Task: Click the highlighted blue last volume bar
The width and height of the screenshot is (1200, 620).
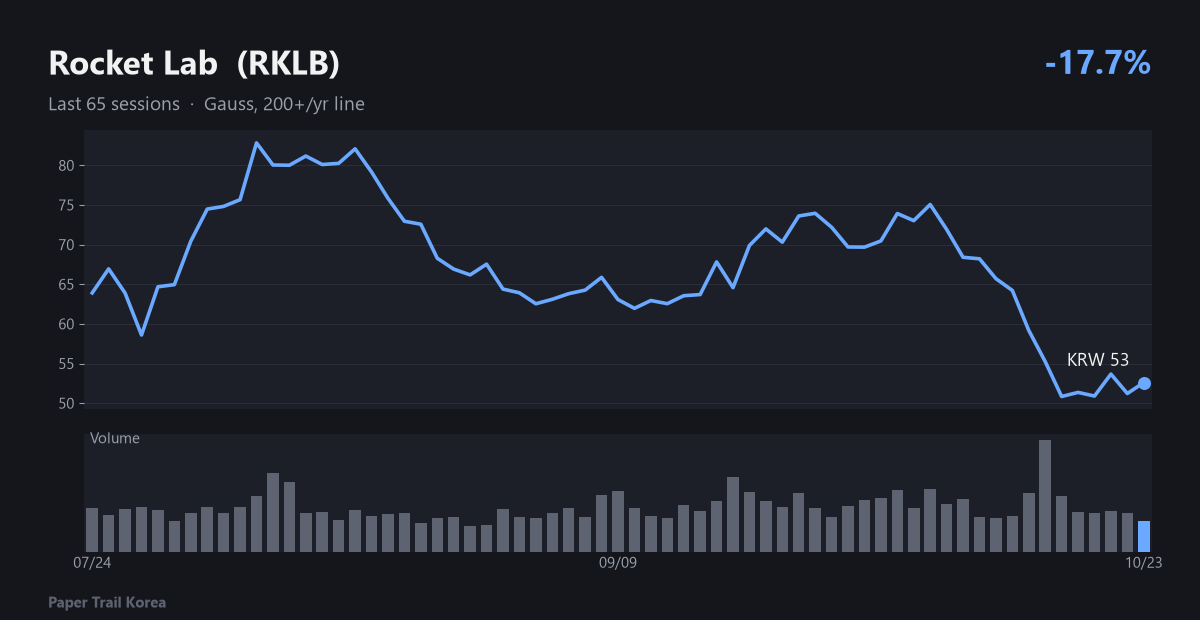Action: coord(1144,536)
